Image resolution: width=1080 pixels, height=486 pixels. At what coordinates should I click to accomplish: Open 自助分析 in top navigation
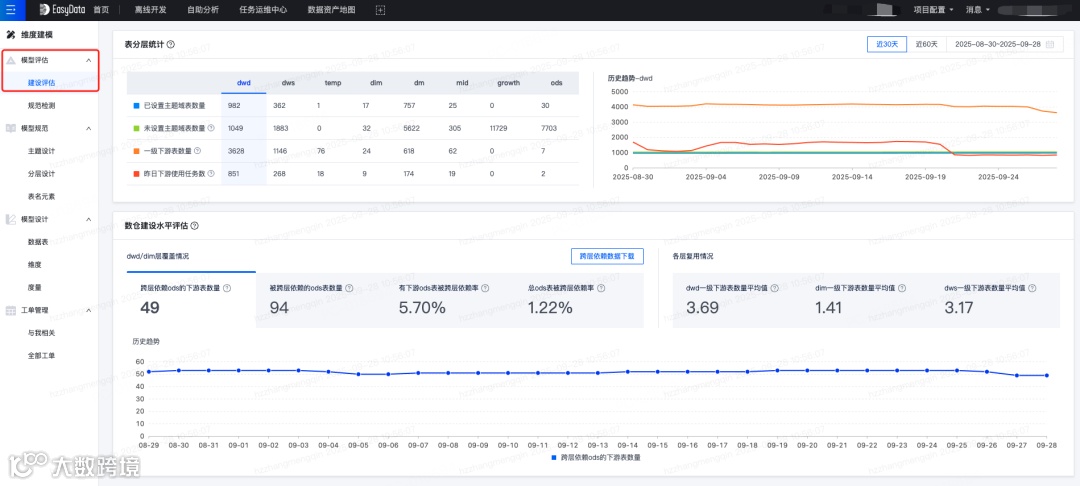tap(201, 10)
